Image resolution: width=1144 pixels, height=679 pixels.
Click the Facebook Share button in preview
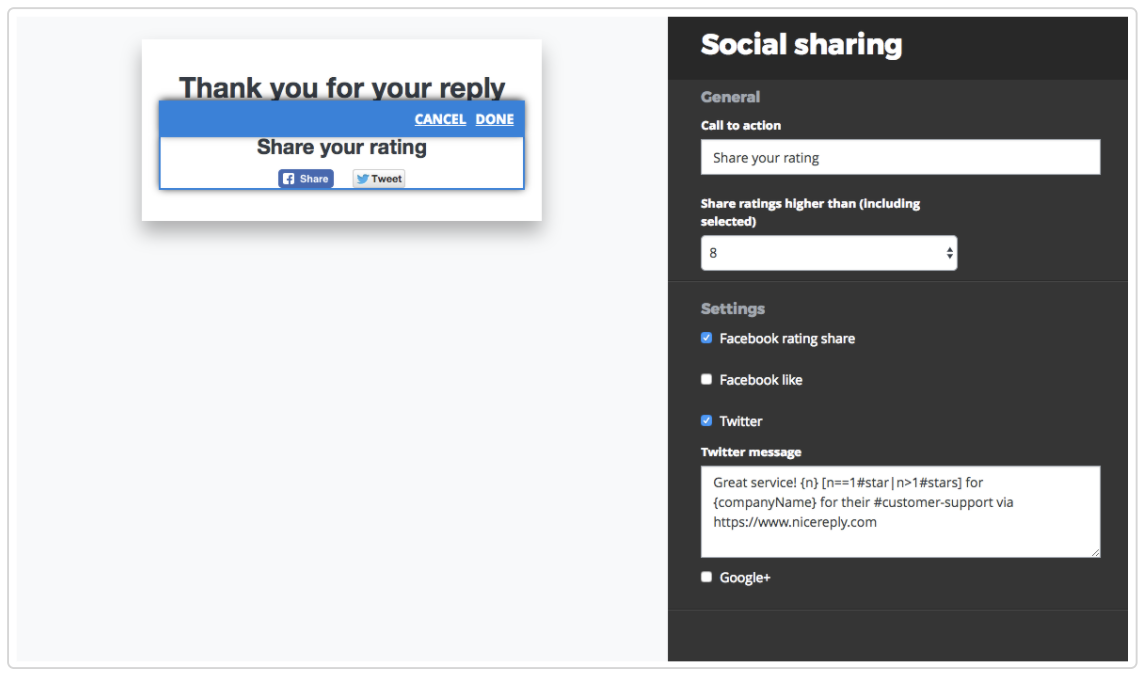coord(306,179)
